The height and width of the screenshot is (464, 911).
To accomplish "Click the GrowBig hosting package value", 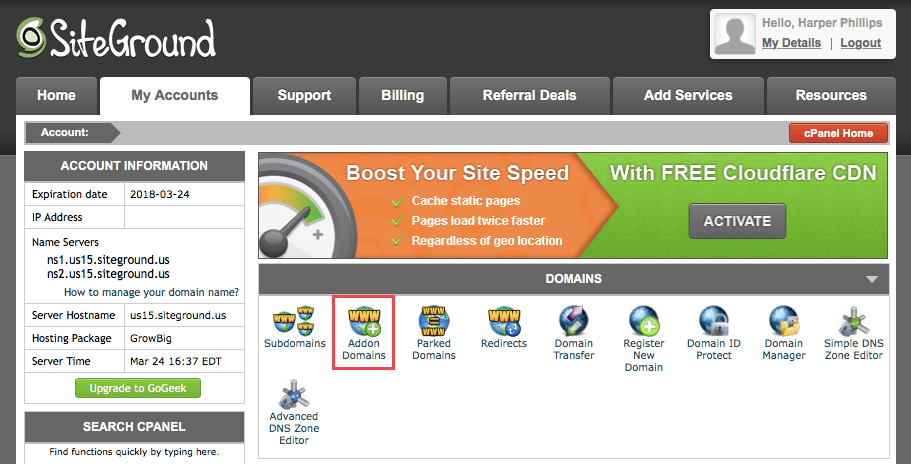I will coord(151,339).
